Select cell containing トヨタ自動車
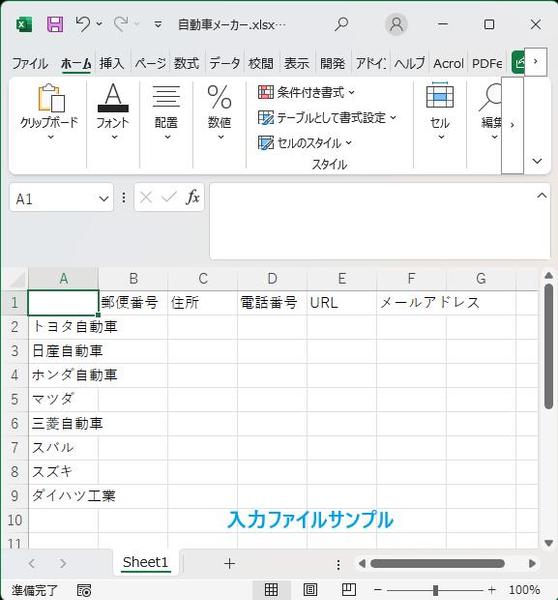 [x=63, y=327]
